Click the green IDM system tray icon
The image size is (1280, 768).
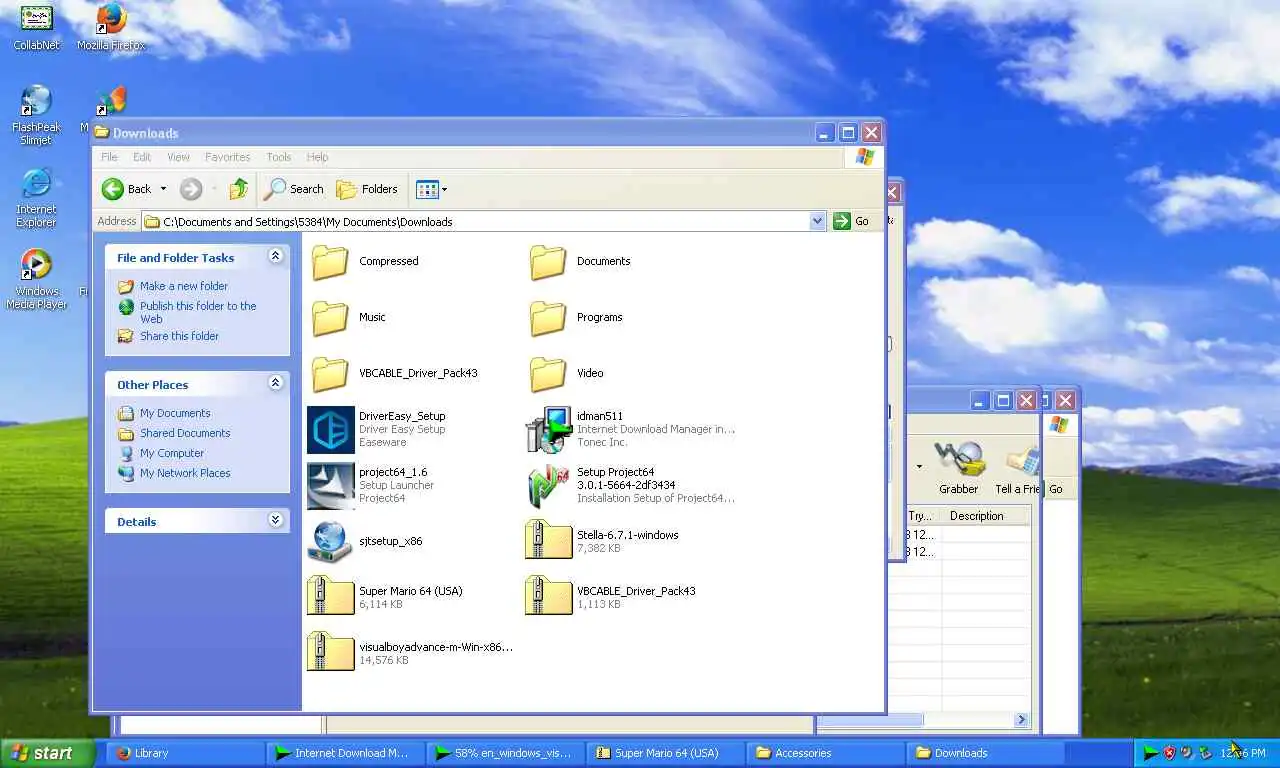(1150, 753)
